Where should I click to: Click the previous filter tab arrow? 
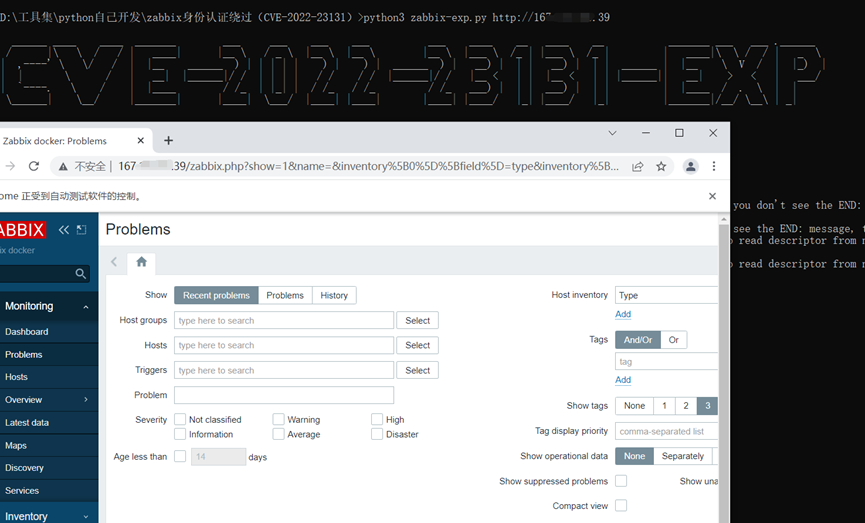pyautogui.click(x=114, y=262)
